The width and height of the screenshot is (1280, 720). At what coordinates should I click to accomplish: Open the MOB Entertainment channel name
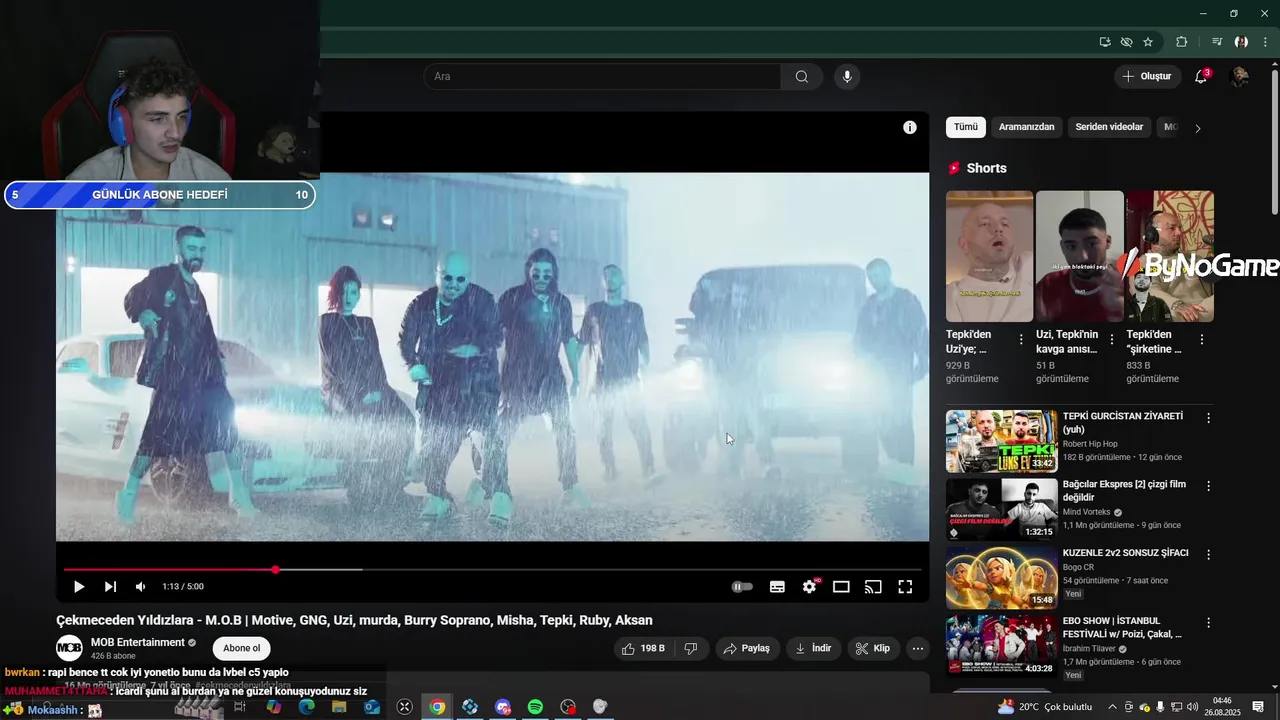(138, 642)
